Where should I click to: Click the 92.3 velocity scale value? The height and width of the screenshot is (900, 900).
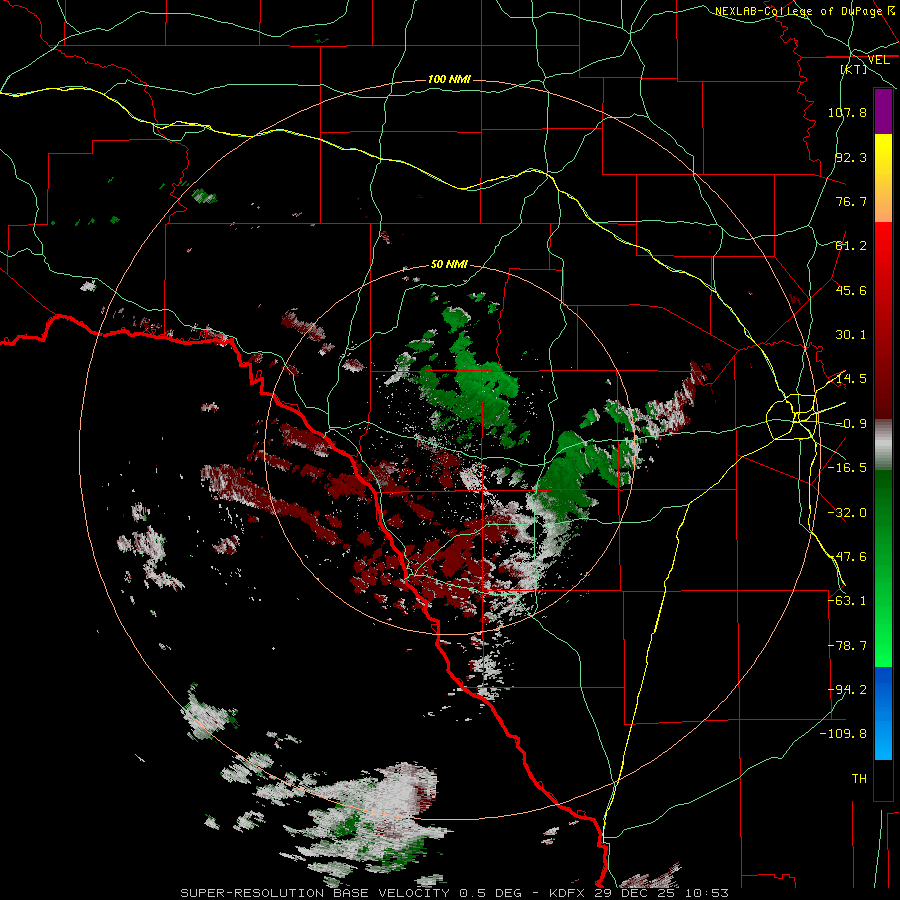coord(851,157)
